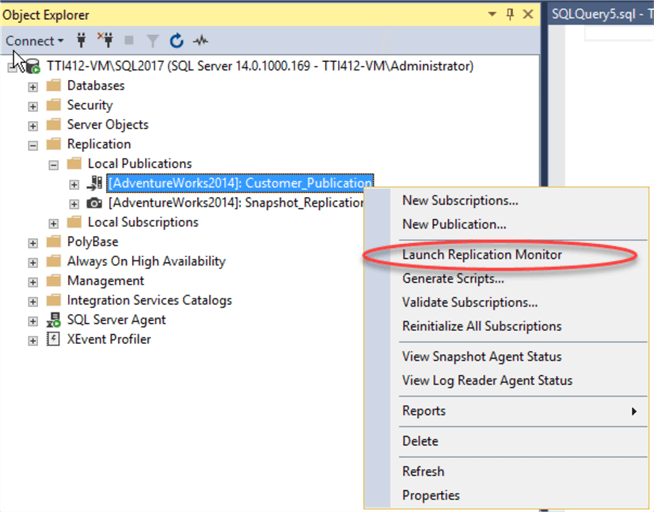Click the Customer_Publication transactional publication icon

pyautogui.click(x=94, y=183)
